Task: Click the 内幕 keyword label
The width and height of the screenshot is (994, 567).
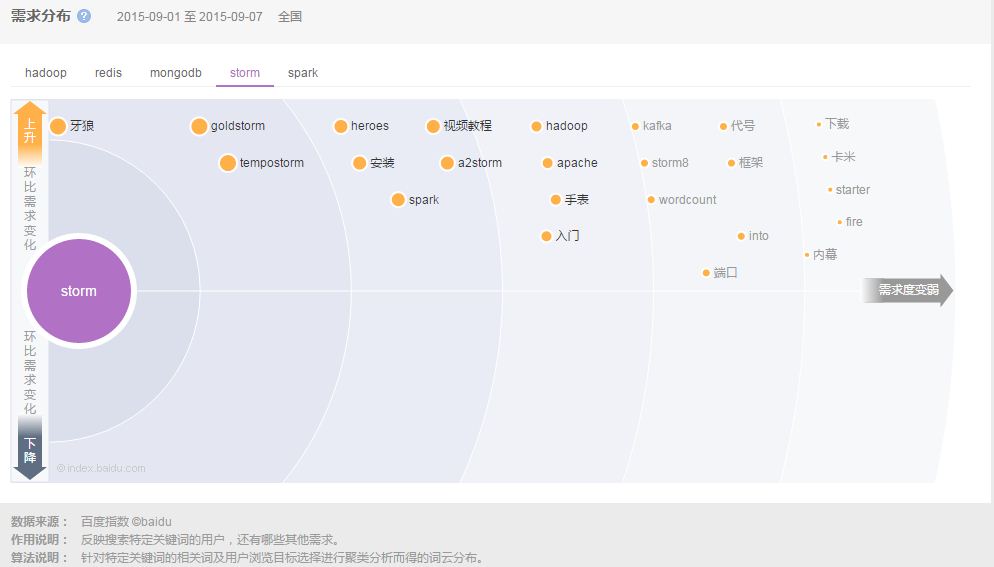Action: pyautogui.click(x=825, y=254)
